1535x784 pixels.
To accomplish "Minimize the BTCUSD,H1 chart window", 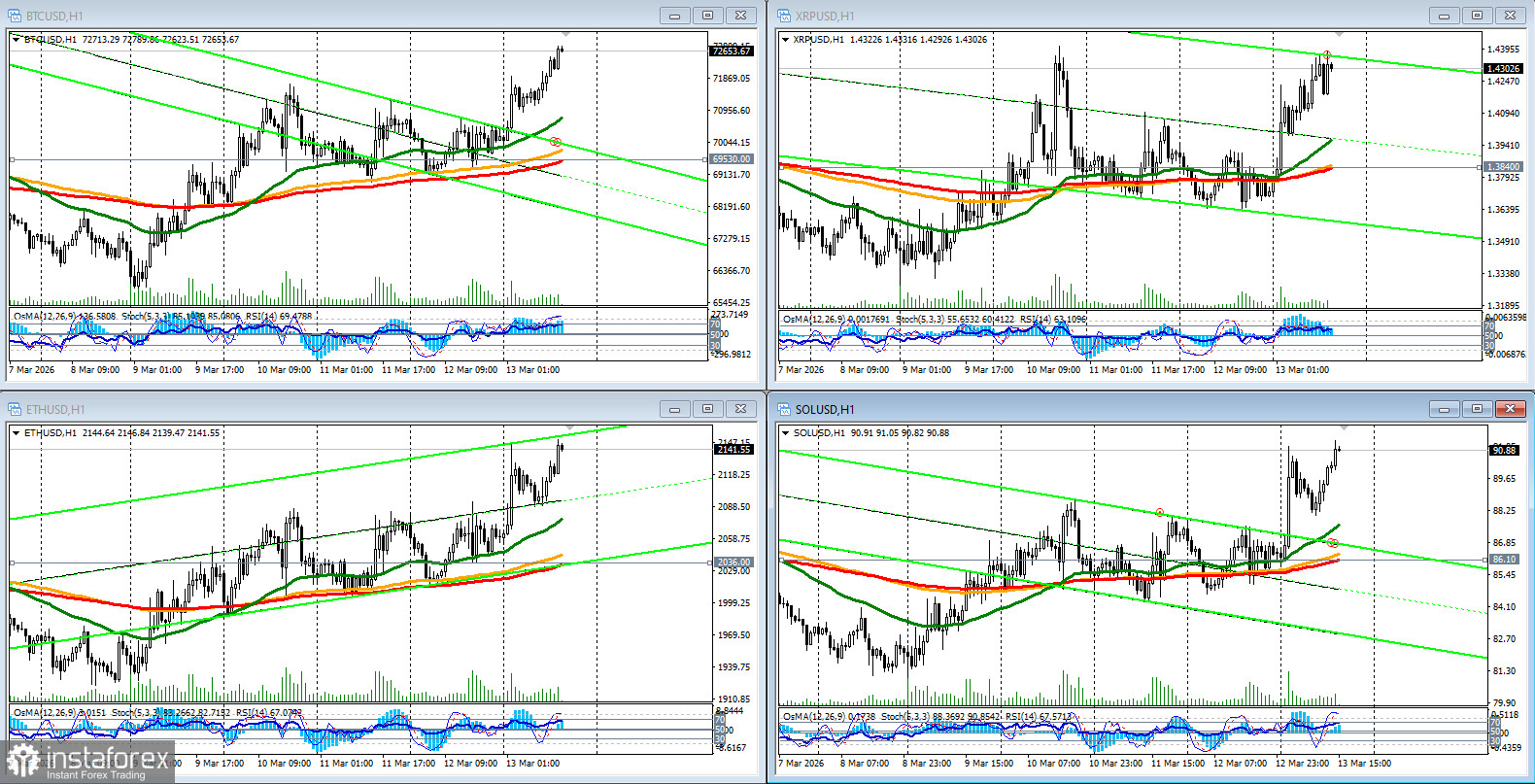I will click(674, 16).
